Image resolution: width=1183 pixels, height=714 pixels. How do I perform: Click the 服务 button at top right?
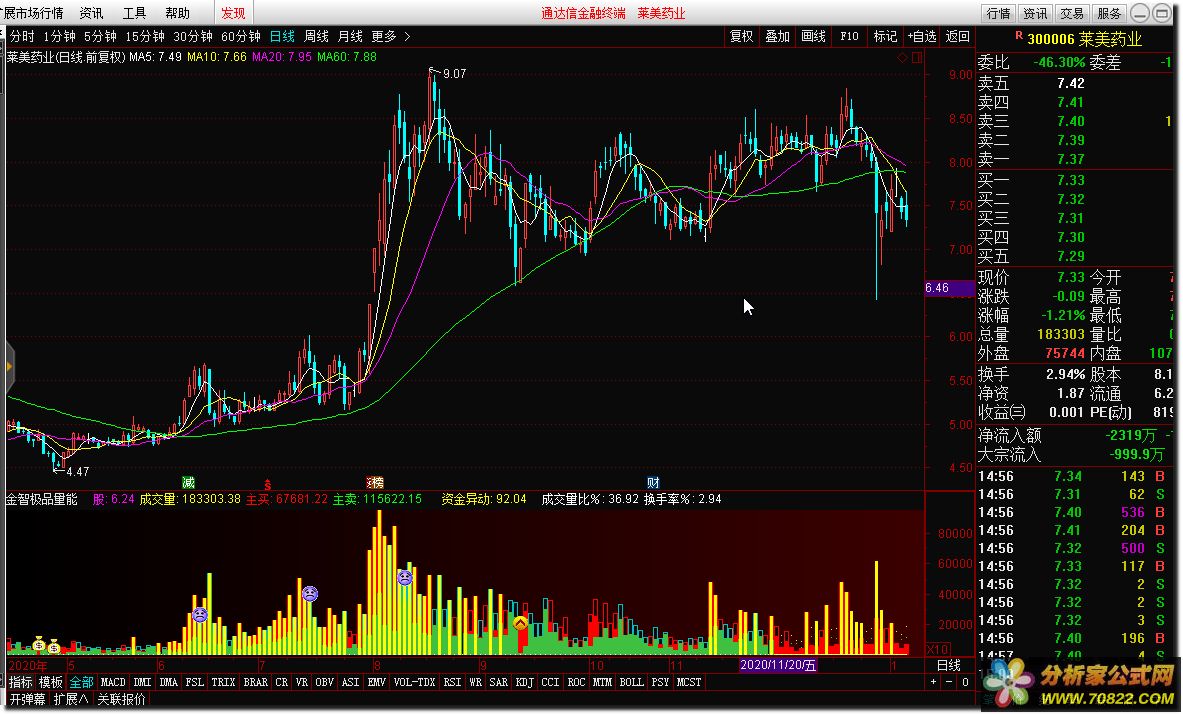click(1109, 13)
